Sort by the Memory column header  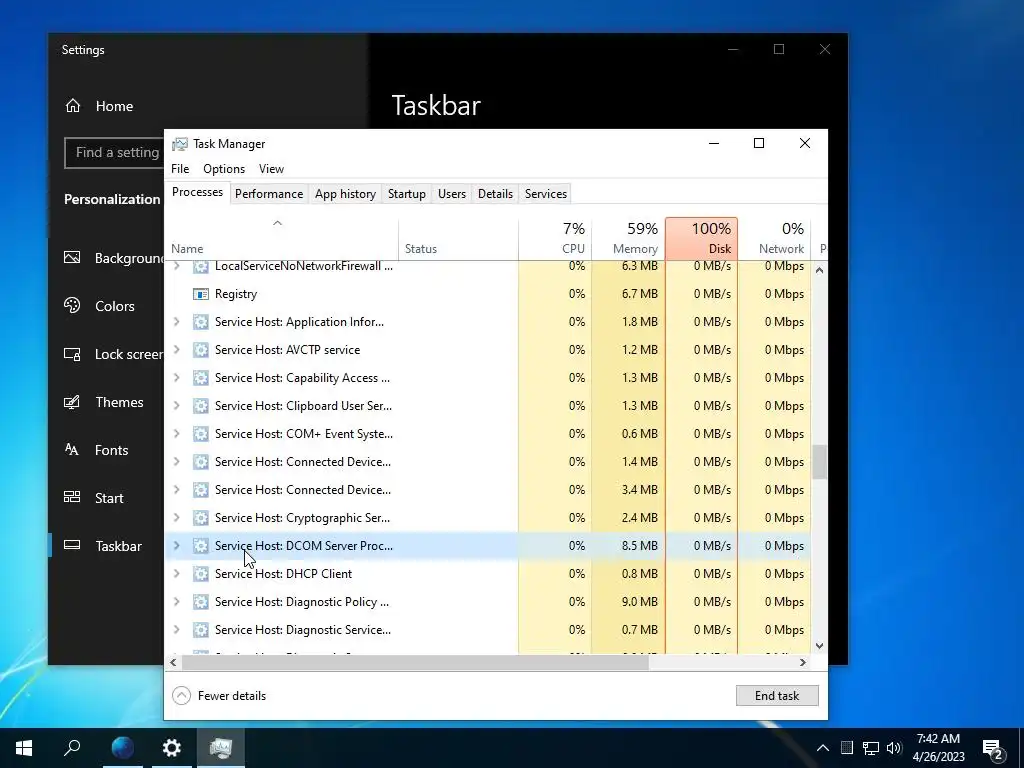(x=628, y=238)
